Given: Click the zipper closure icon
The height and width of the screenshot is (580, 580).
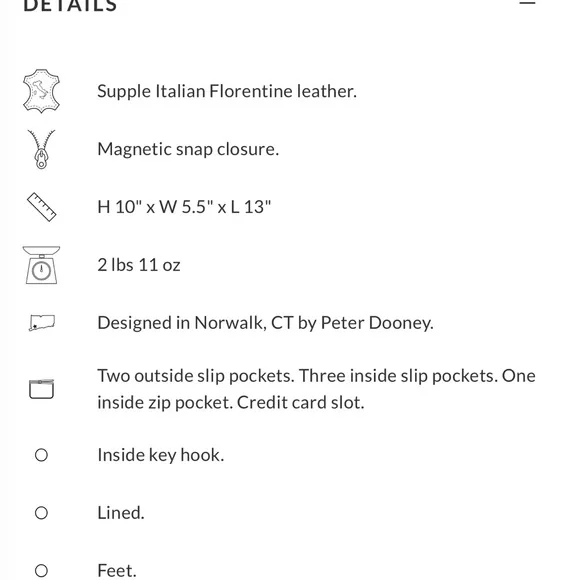Looking at the screenshot, I should coord(41,149).
